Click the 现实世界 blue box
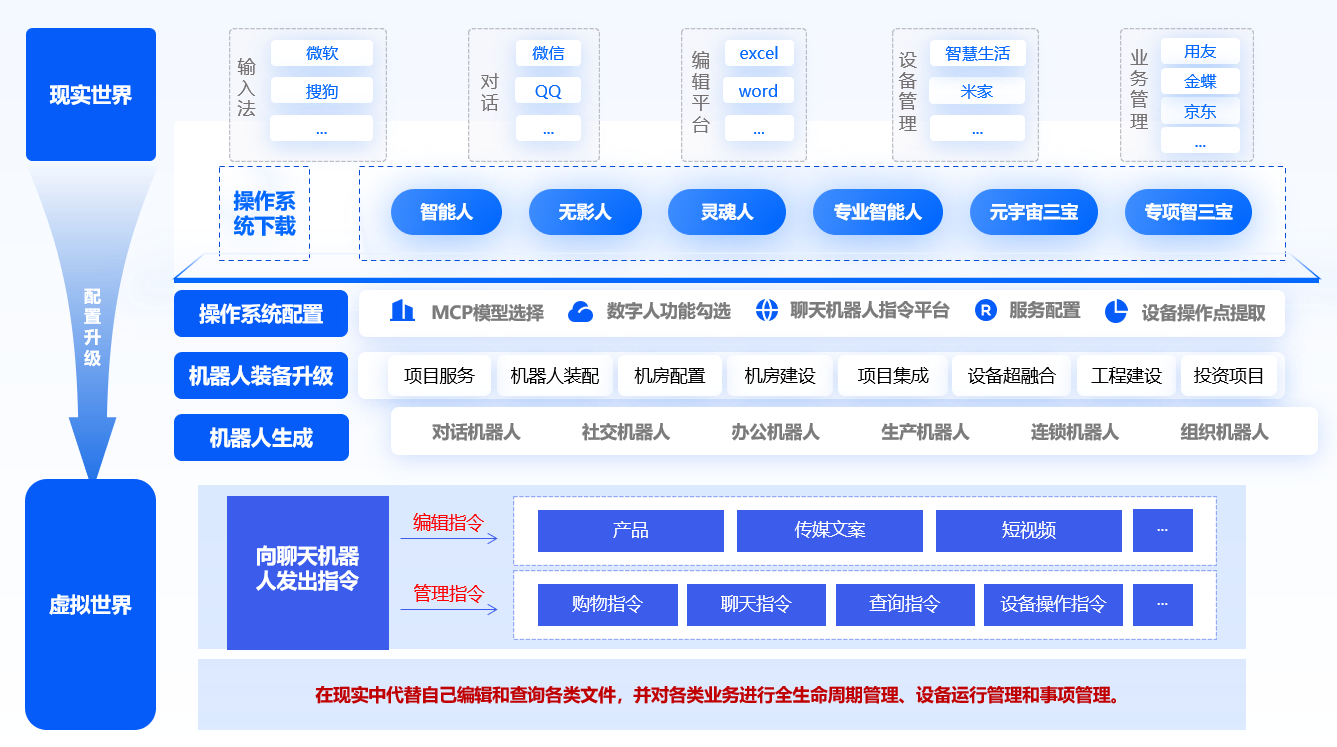Viewport: 1337px width, 747px height. click(91, 95)
